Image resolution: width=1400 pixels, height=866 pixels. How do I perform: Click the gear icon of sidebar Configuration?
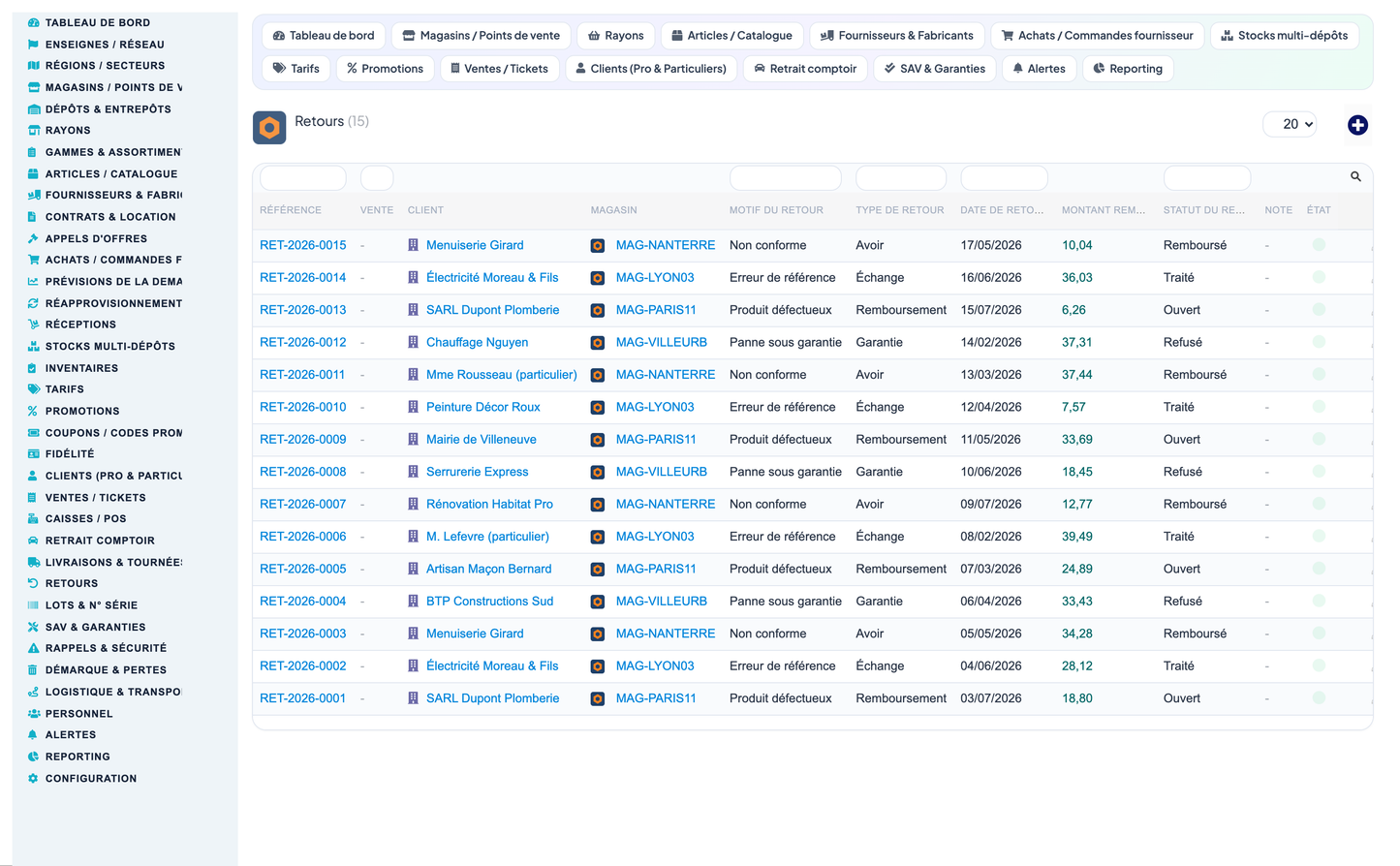pyautogui.click(x=33, y=778)
